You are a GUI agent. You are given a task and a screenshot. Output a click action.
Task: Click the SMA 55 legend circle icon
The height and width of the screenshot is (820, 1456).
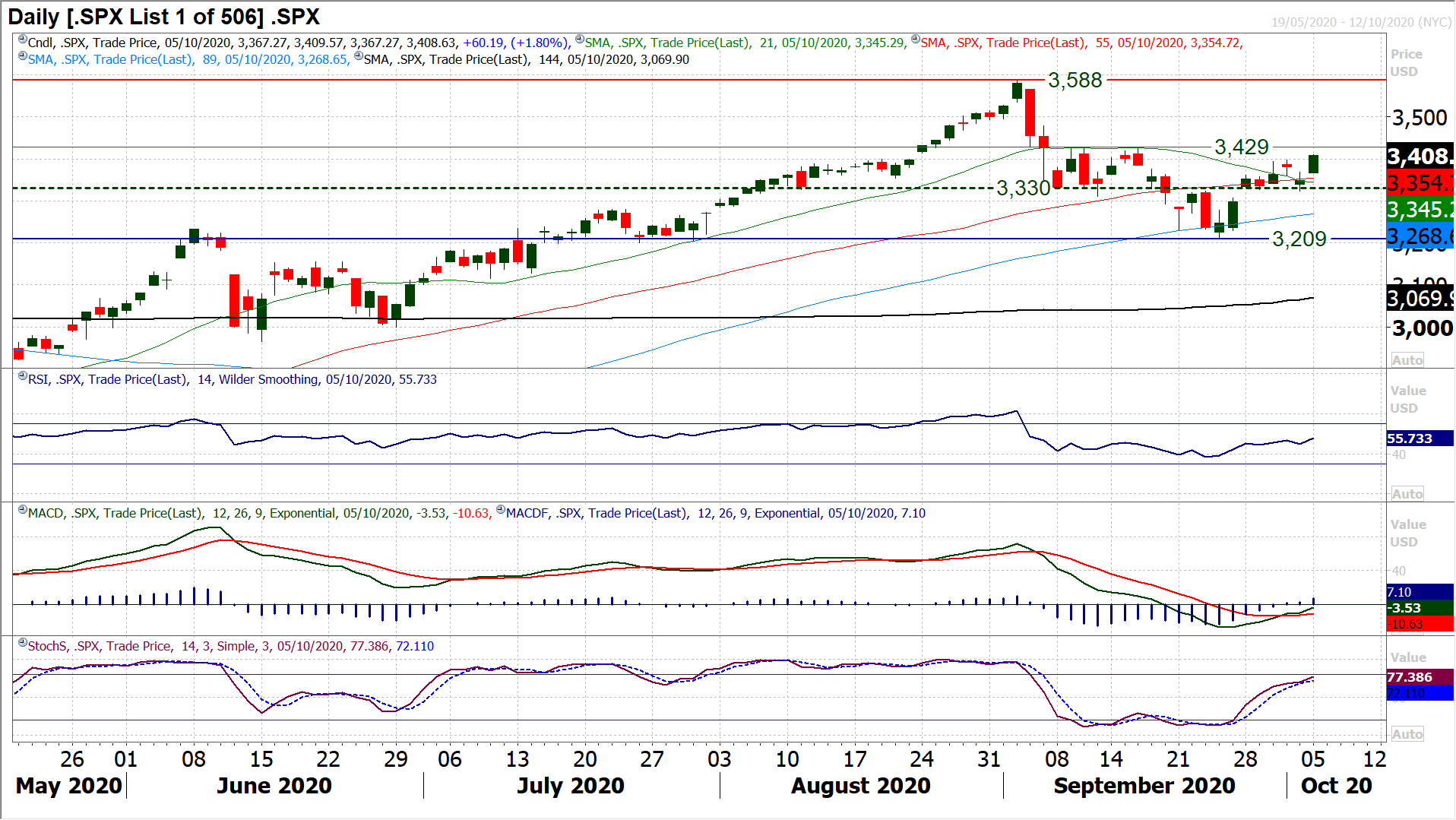pos(916,40)
